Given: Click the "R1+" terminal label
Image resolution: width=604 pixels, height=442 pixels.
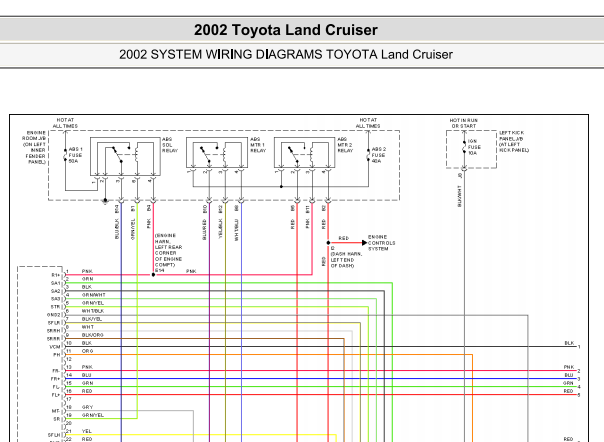Looking at the screenshot, I should pyautogui.click(x=56, y=275).
